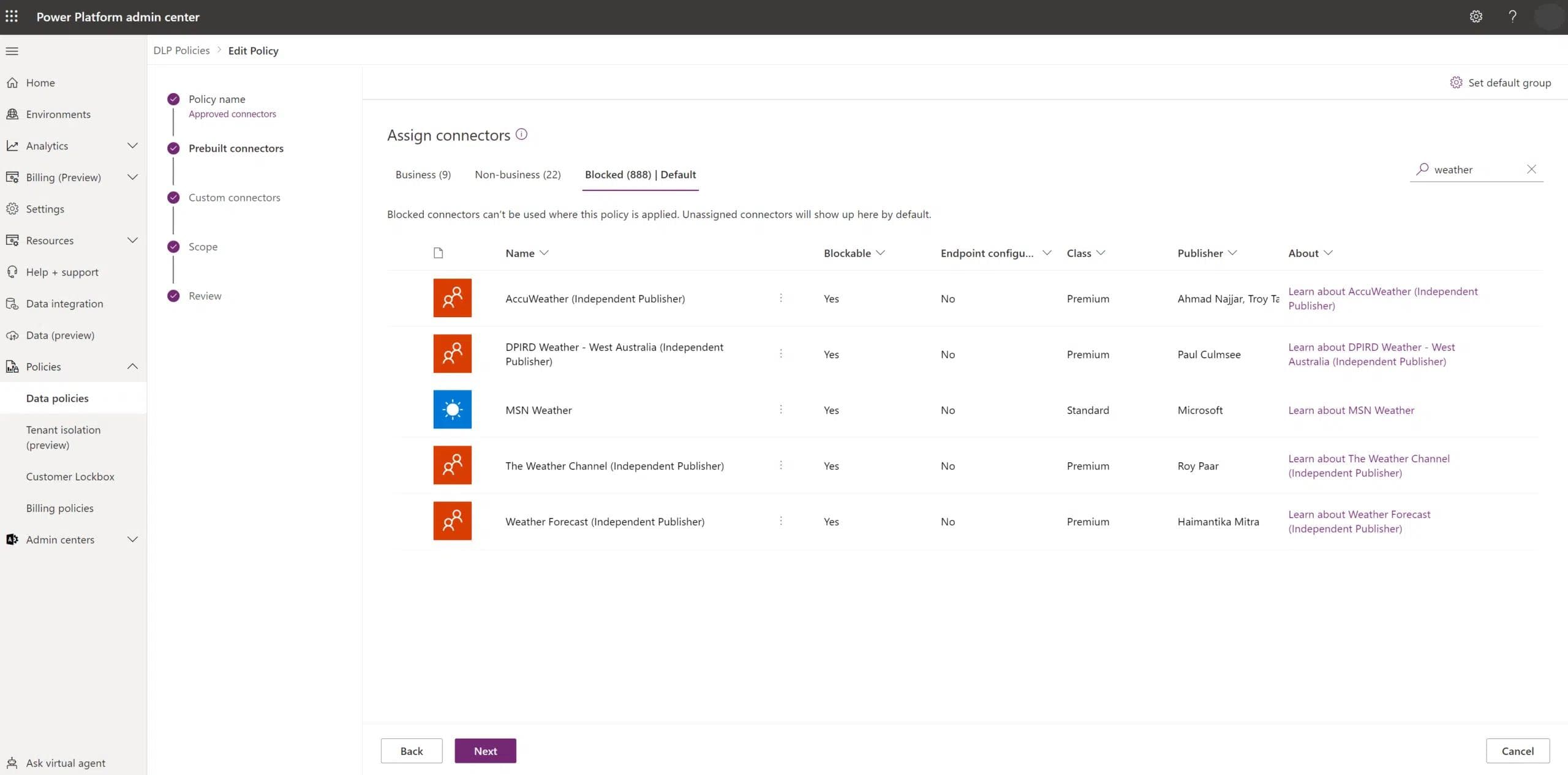The width and height of the screenshot is (1568, 775).
Task: Collapse navigation with hamburger menu icon
Action: pyautogui.click(x=12, y=51)
